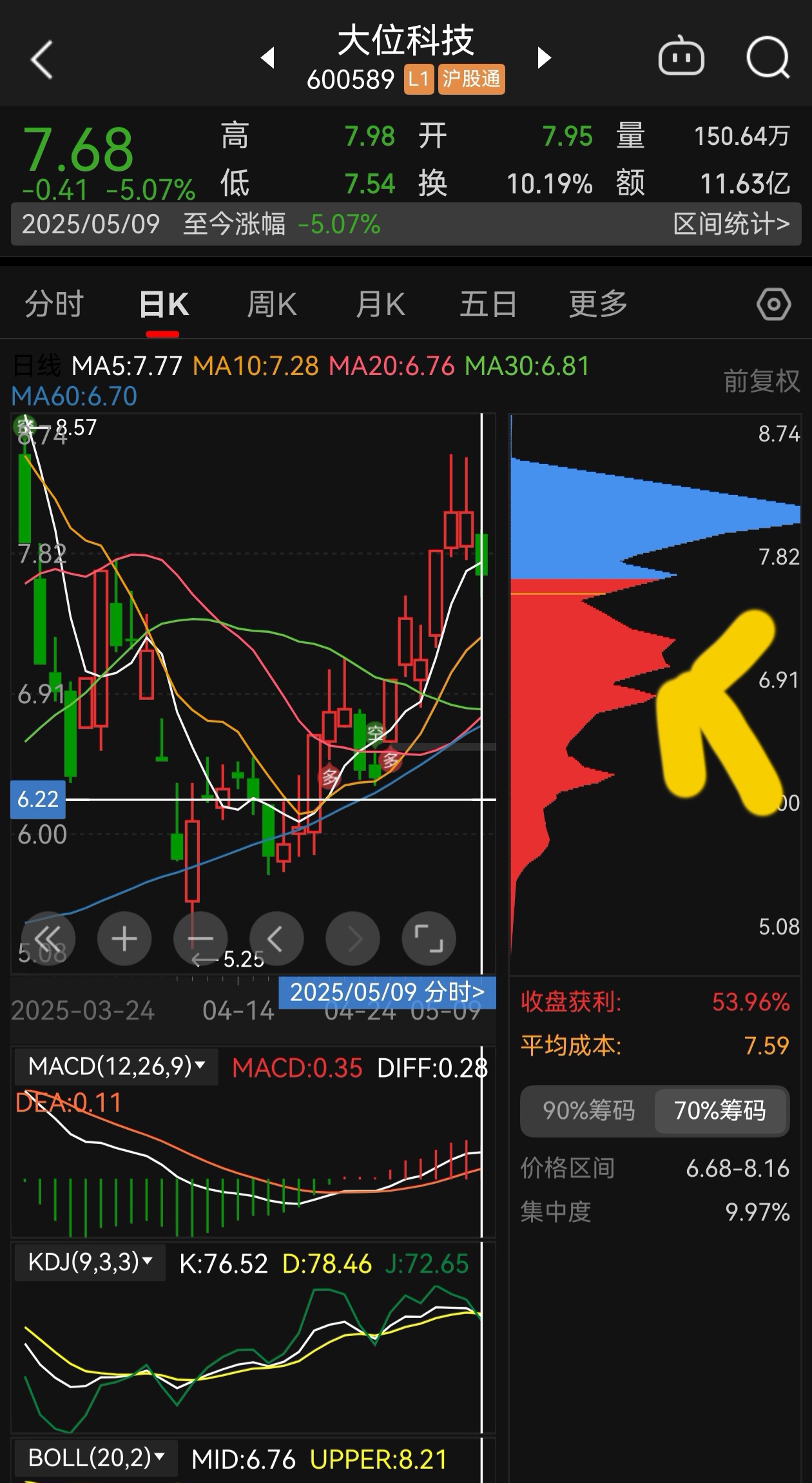The width and height of the screenshot is (812, 1483).
Task: Open MACD(12,26,9) indicator dropdown
Action: (116, 1067)
